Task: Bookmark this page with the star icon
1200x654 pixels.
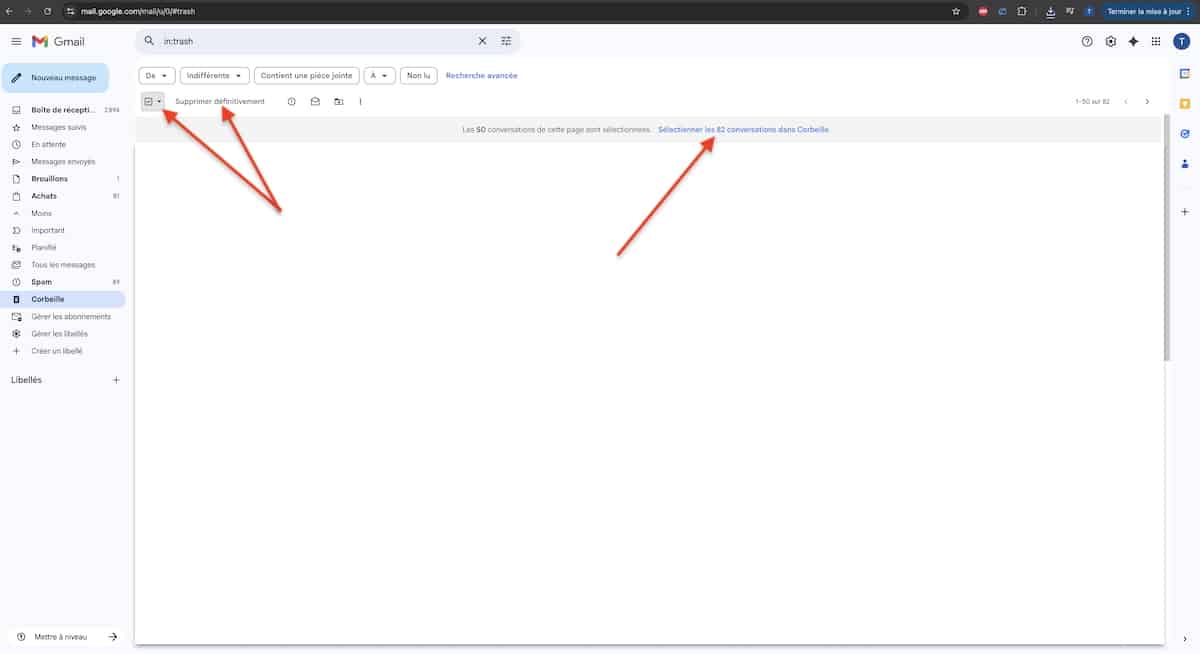Action: [956, 11]
